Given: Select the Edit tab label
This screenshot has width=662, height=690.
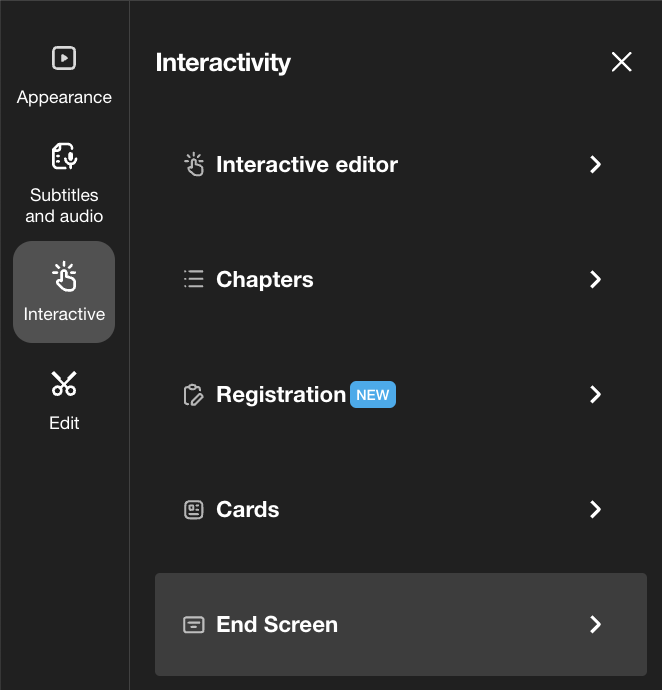Looking at the screenshot, I should [64, 423].
